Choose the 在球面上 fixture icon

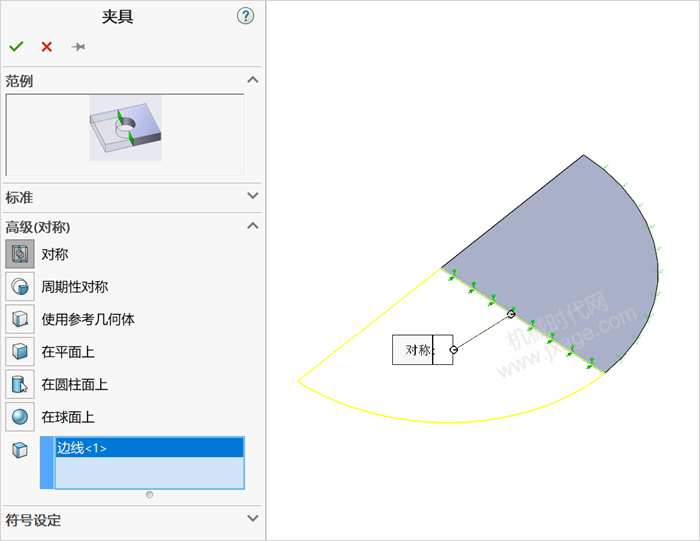(20, 417)
